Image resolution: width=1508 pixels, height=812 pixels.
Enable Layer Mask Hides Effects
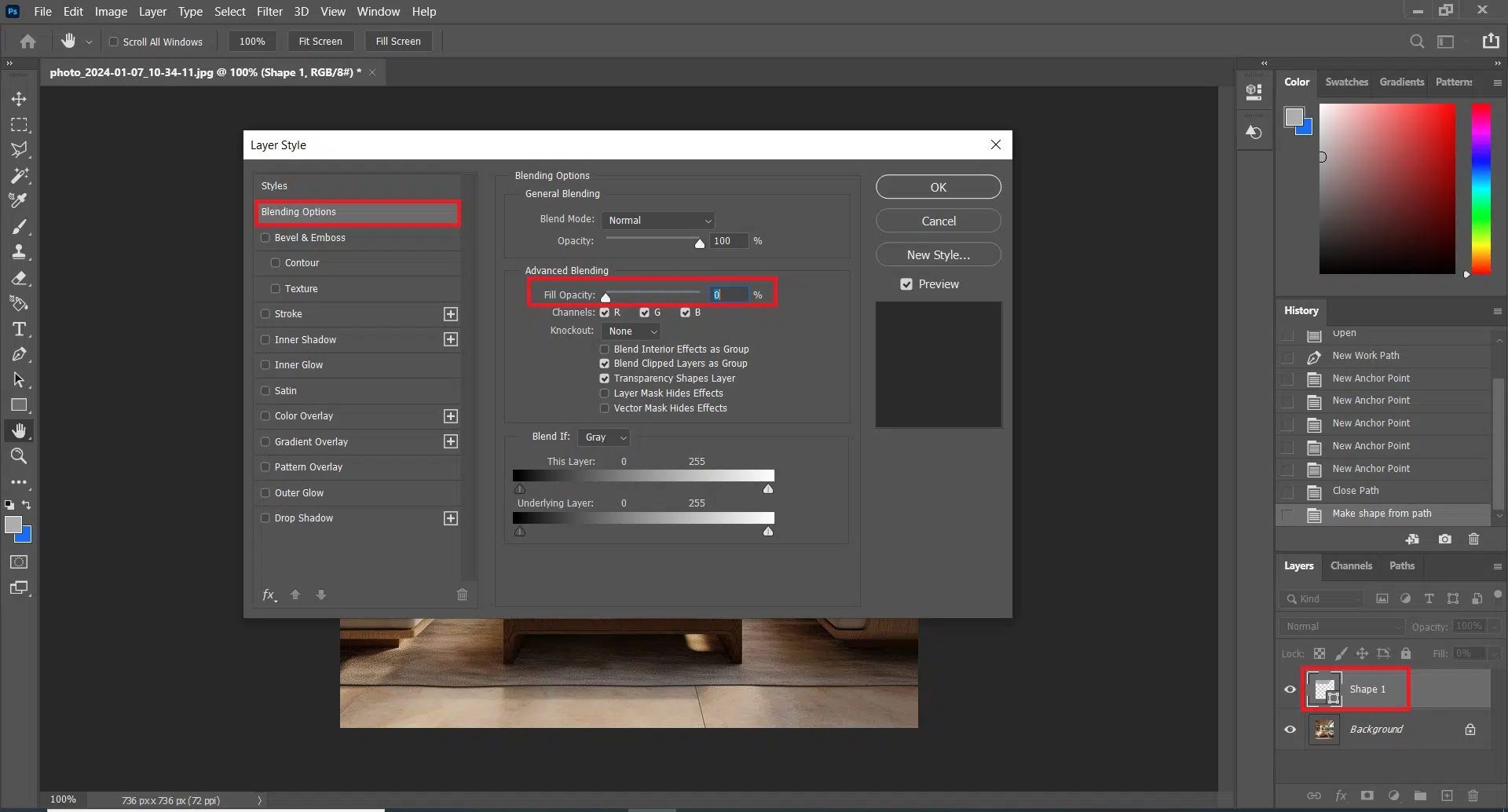coord(604,393)
